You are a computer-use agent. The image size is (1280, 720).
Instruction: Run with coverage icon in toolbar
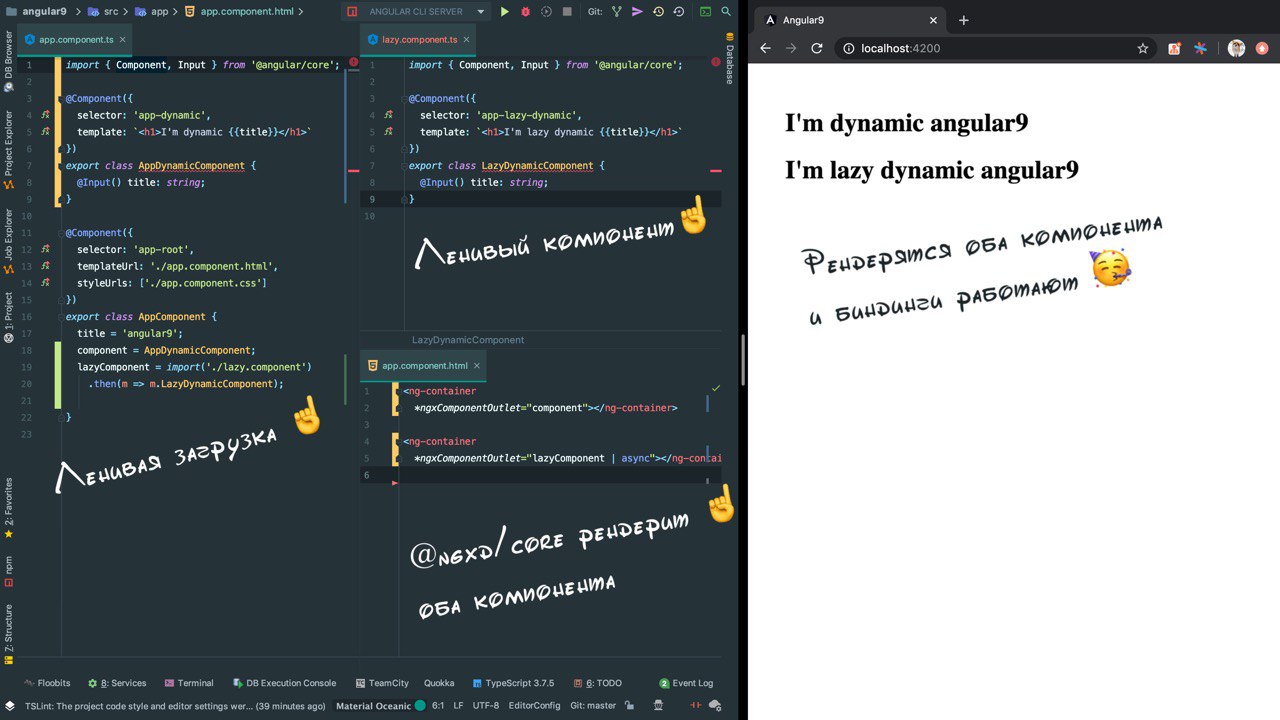click(546, 12)
